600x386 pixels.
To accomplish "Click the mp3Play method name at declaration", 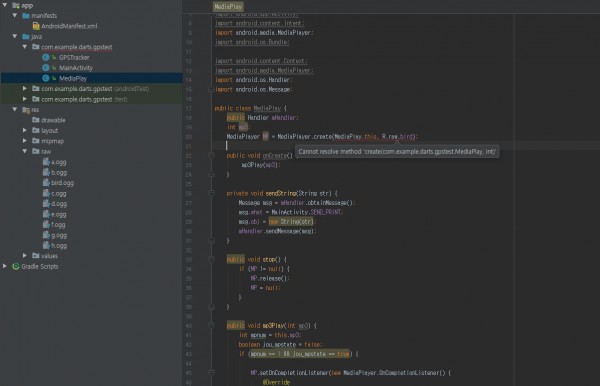I will point(274,326).
